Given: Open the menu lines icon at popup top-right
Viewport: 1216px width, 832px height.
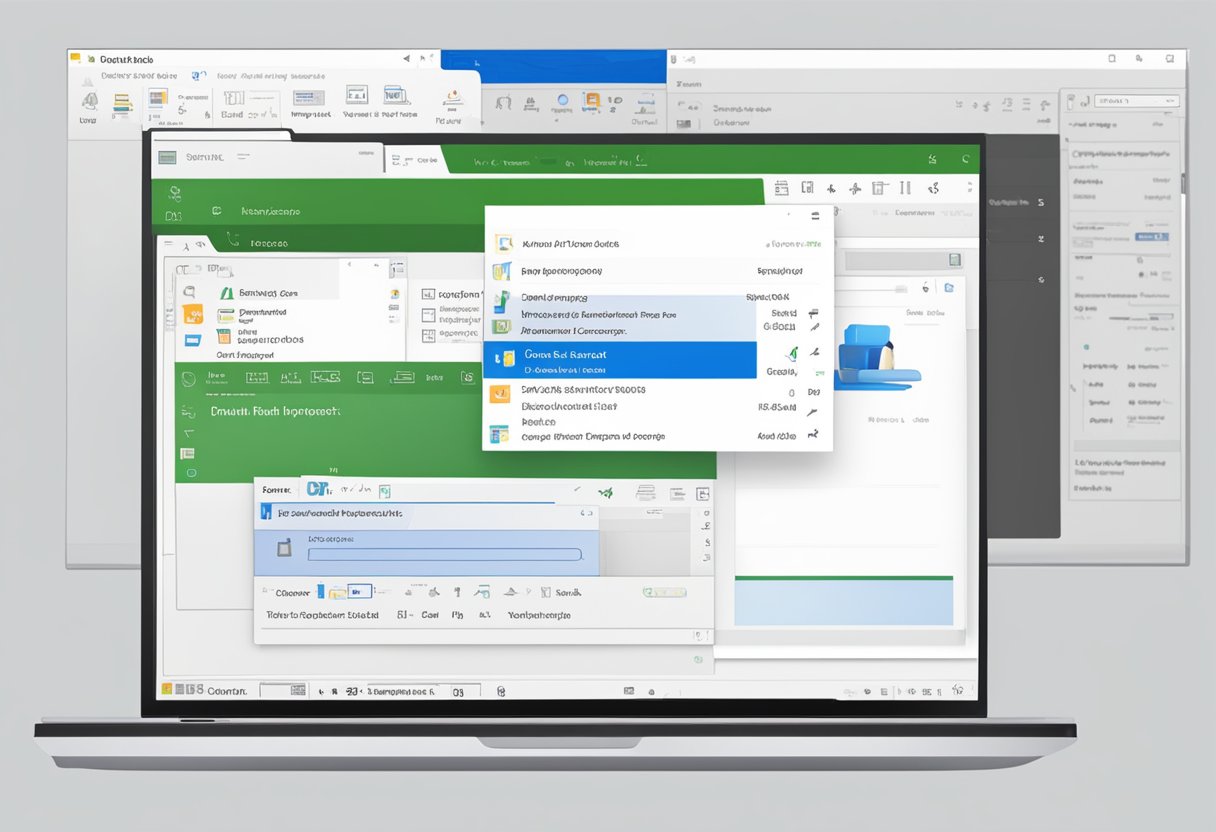Looking at the screenshot, I should [x=815, y=215].
